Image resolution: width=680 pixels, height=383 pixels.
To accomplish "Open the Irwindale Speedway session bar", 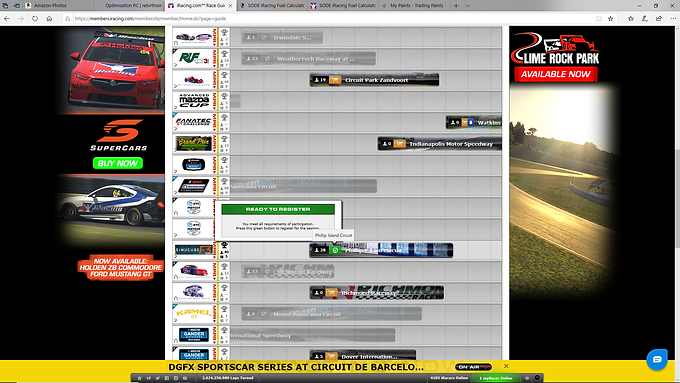I will 282,37.
